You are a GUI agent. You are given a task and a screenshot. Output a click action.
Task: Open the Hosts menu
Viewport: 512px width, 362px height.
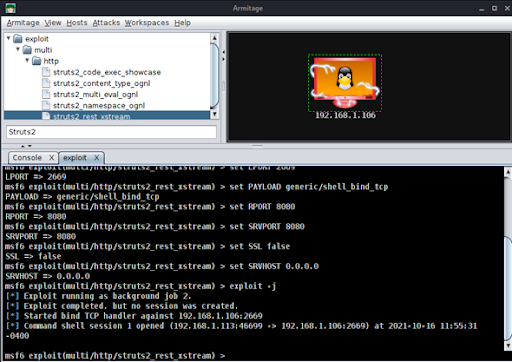[x=77, y=23]
